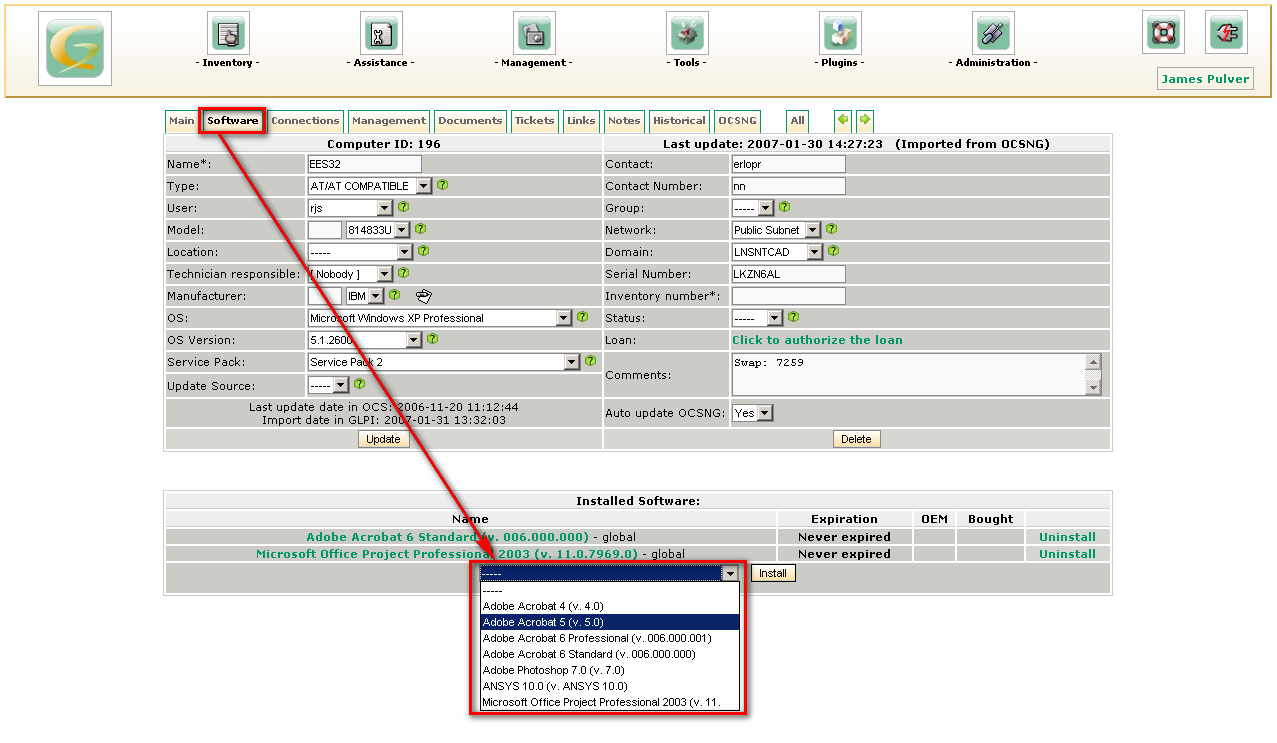
Task: Click help icon next to Domain dropdown
Action: click(x=833, y=251)
